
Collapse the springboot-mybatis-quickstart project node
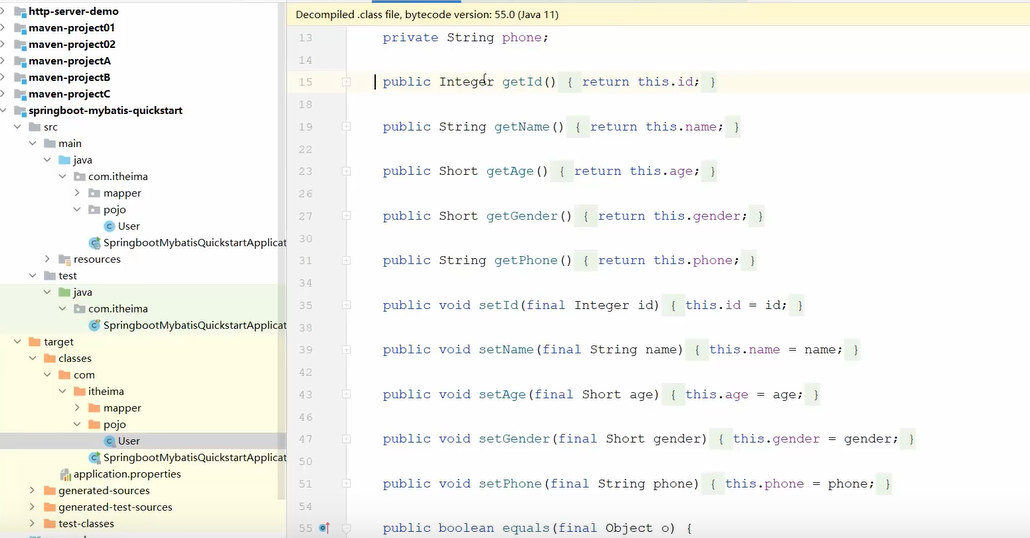tap(3, 110)
